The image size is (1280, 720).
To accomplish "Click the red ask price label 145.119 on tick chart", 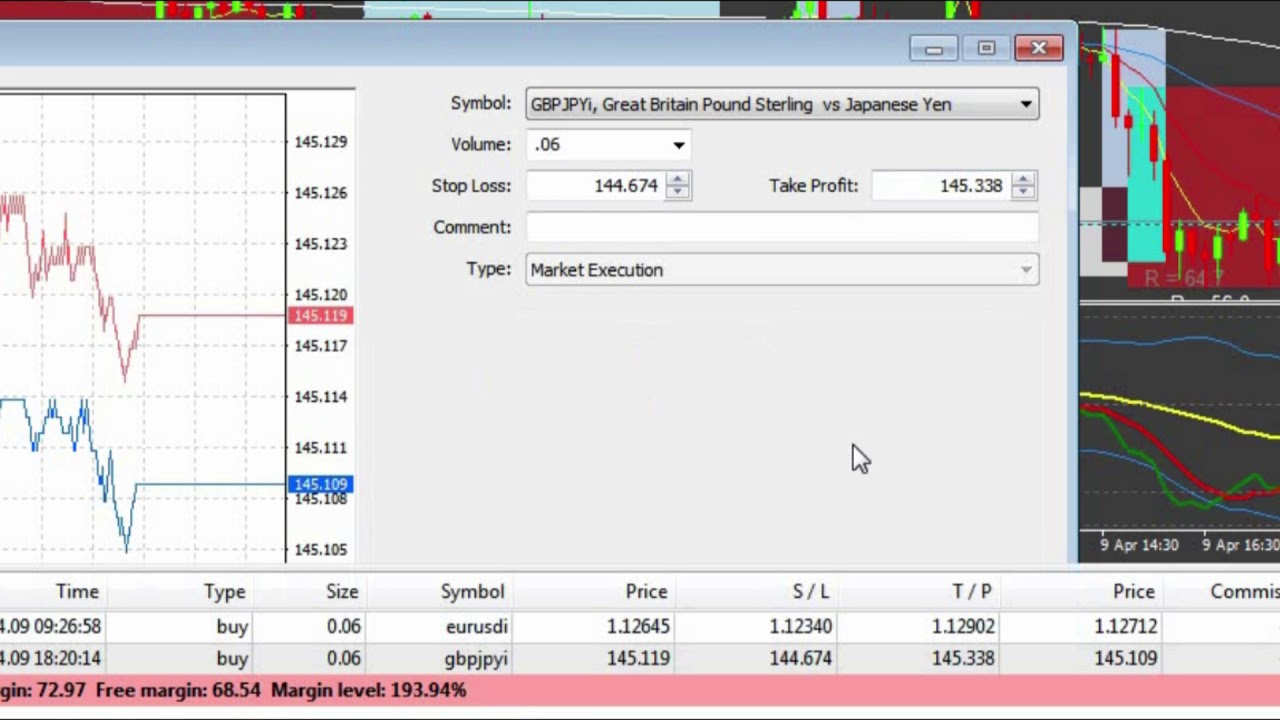I will pyautogui.click(x=321, y=316).
